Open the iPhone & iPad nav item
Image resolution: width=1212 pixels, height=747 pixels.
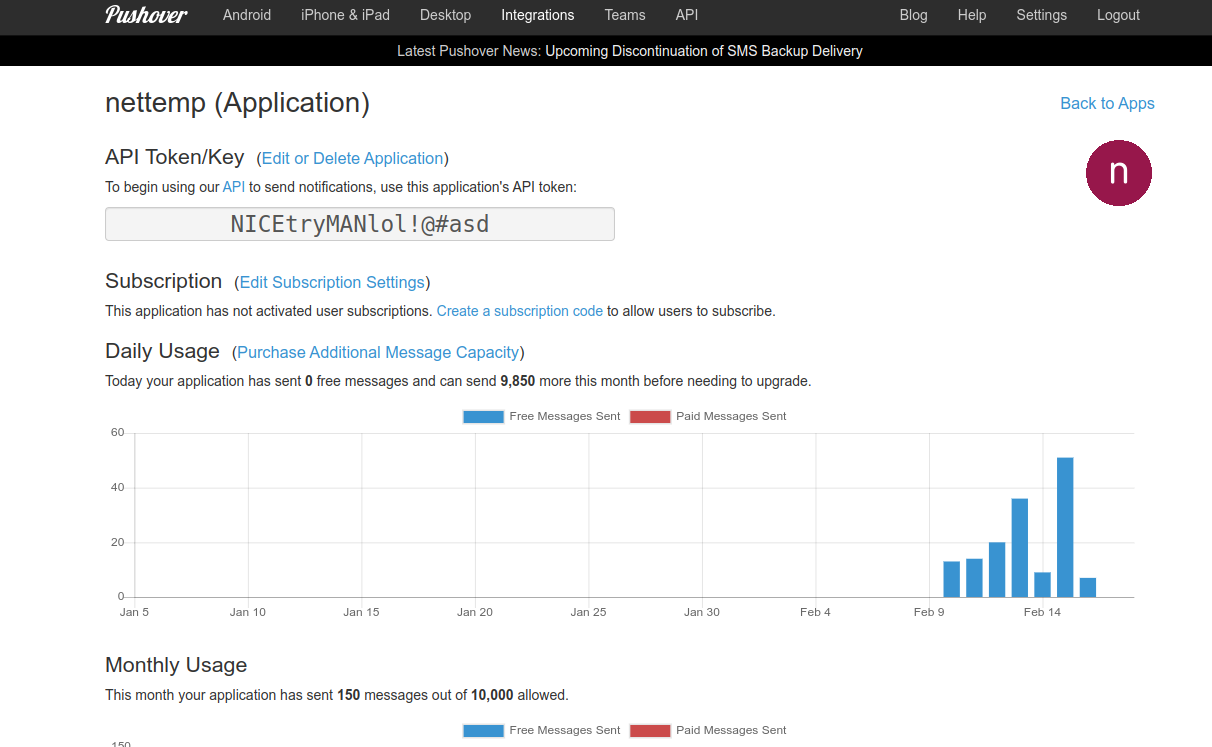pyautogui.click(x=346, y=15)
